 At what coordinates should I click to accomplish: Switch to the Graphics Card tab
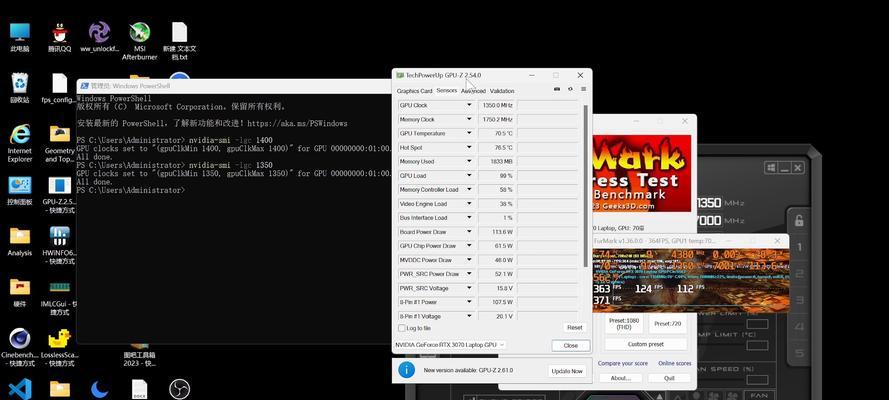pos(414,91)
